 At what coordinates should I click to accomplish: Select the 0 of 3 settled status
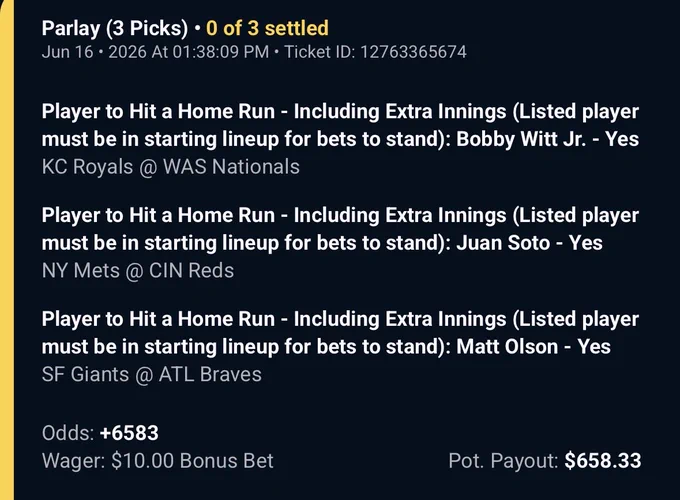pos(267,29)
